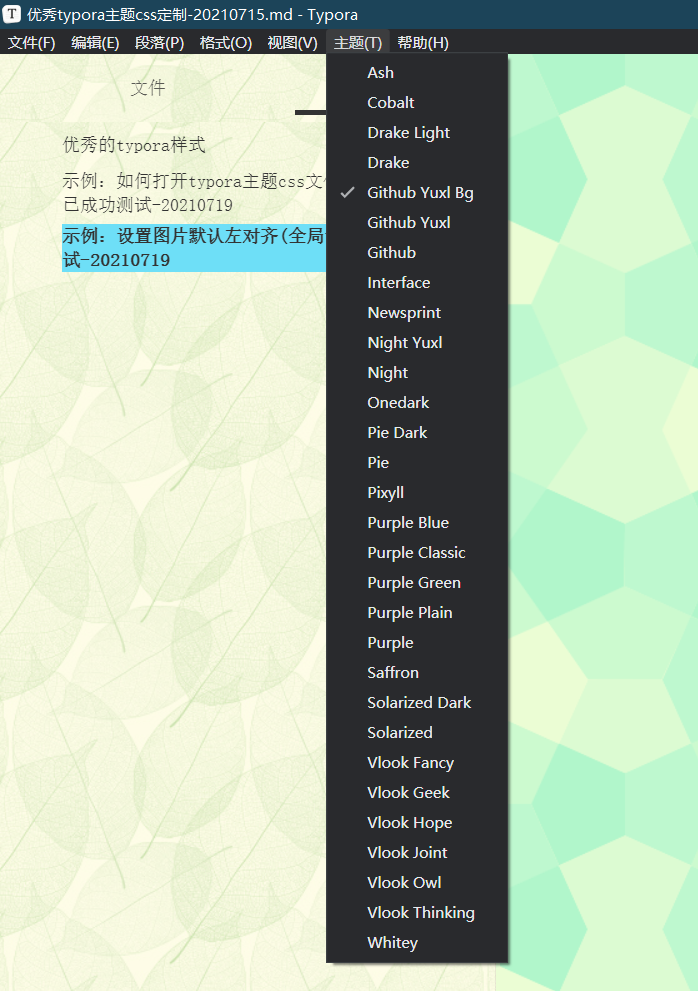
Task: Open the 段落(P) menu
Action: [x=160, y=42]
